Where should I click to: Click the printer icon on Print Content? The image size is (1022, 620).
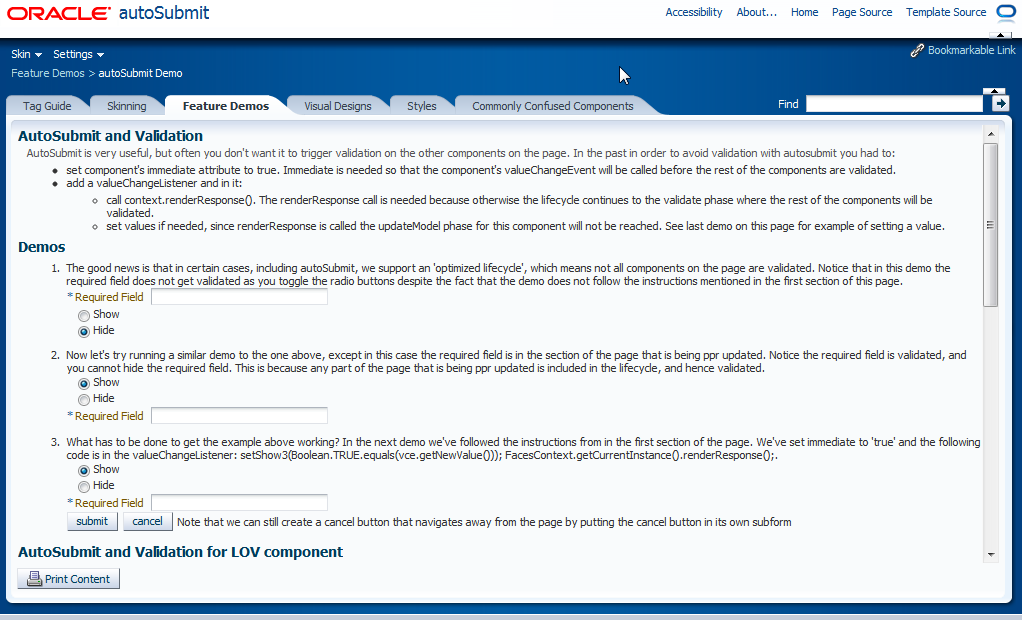click(35, 579)
